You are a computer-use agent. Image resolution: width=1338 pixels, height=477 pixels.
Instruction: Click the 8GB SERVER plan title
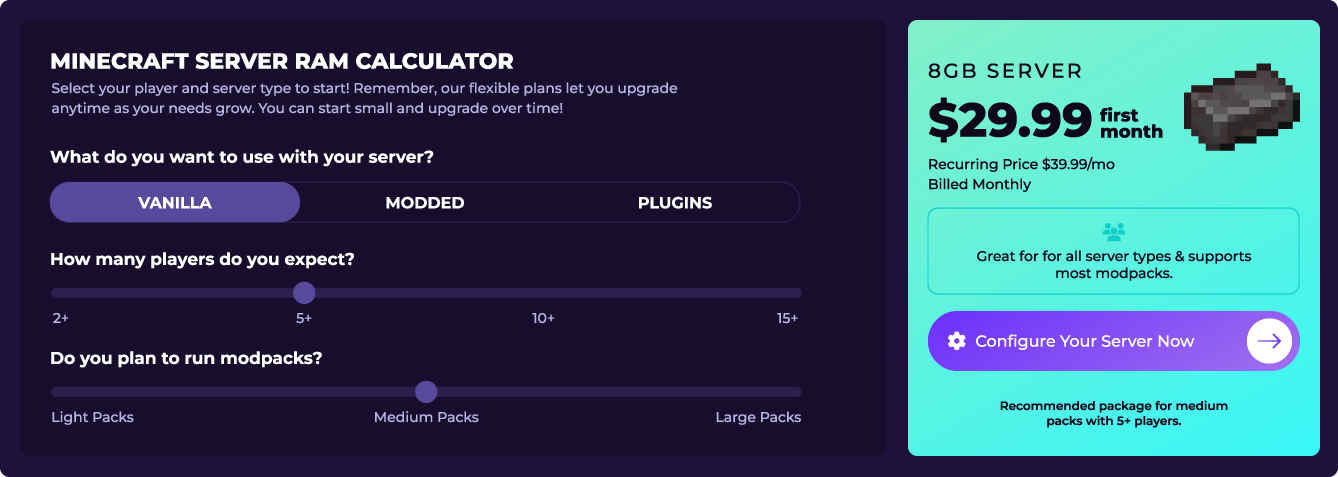coord(1005,72)
